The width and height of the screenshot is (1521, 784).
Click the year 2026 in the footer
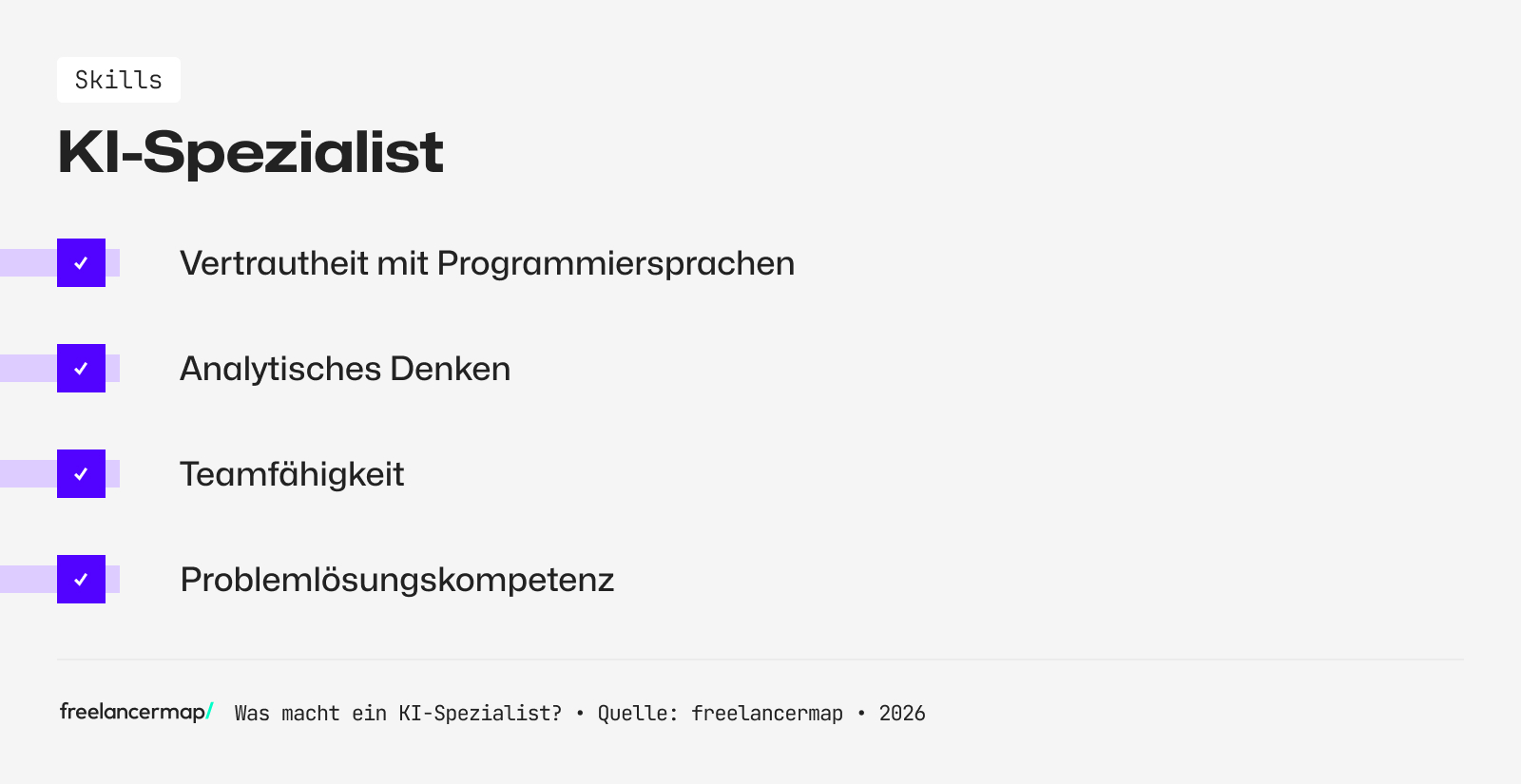[x=902, y=714]
